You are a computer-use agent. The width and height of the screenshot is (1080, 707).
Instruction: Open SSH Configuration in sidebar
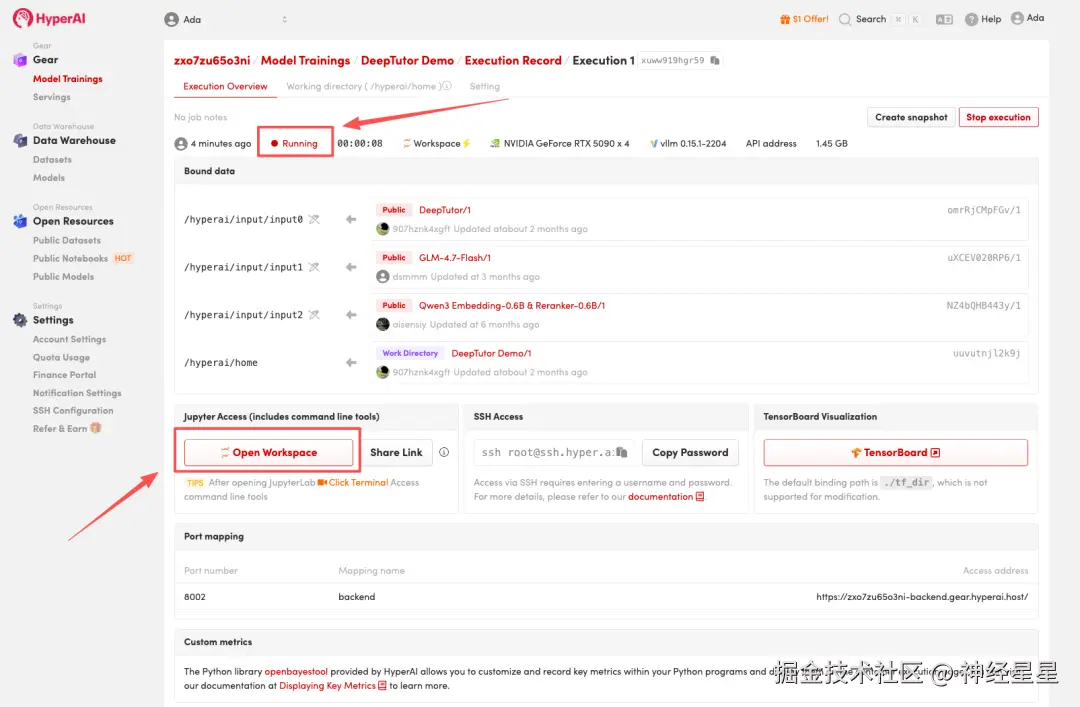coord(73,411)
